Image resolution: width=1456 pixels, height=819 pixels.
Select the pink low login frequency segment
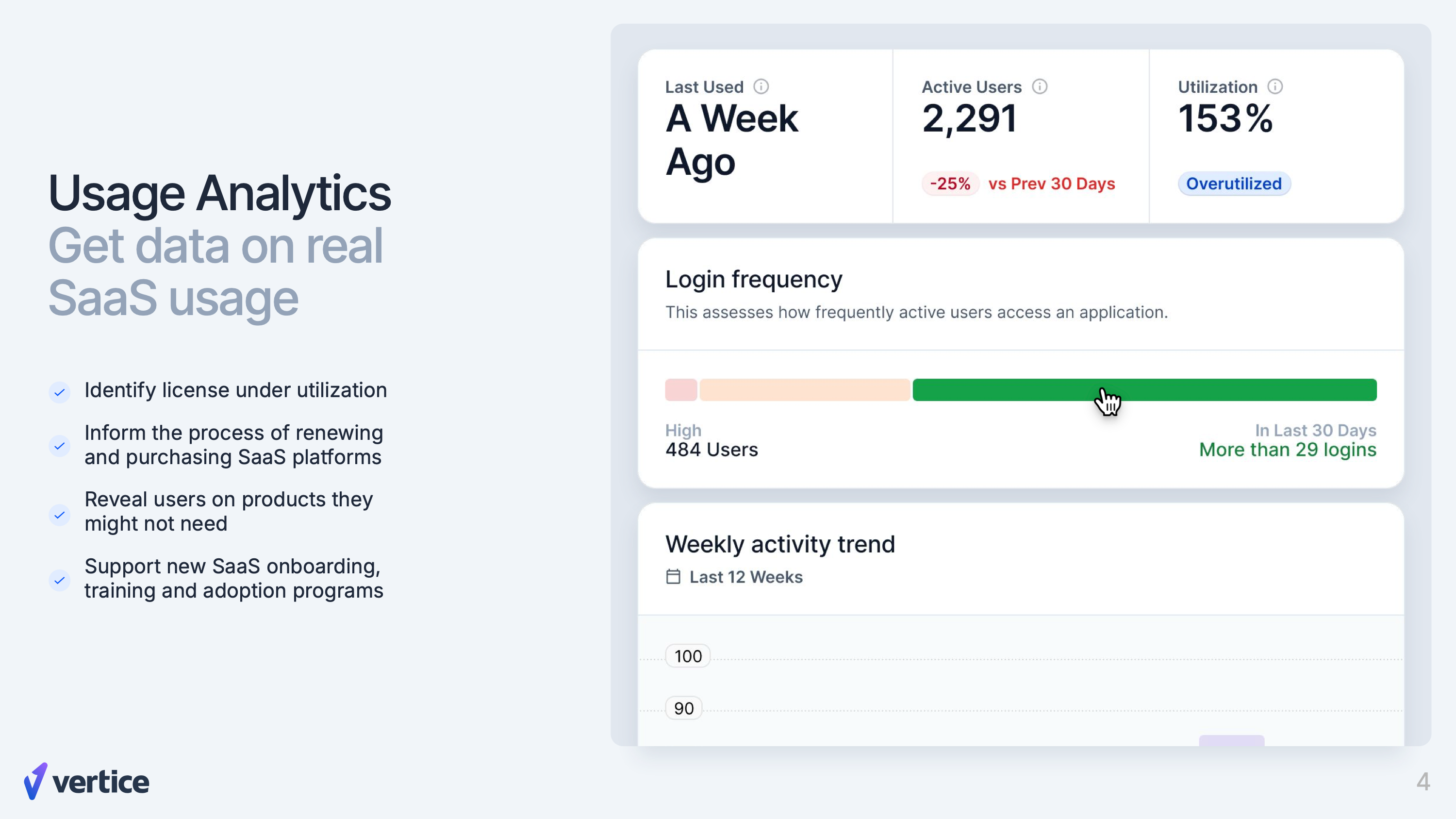click(x=681, y=390)
